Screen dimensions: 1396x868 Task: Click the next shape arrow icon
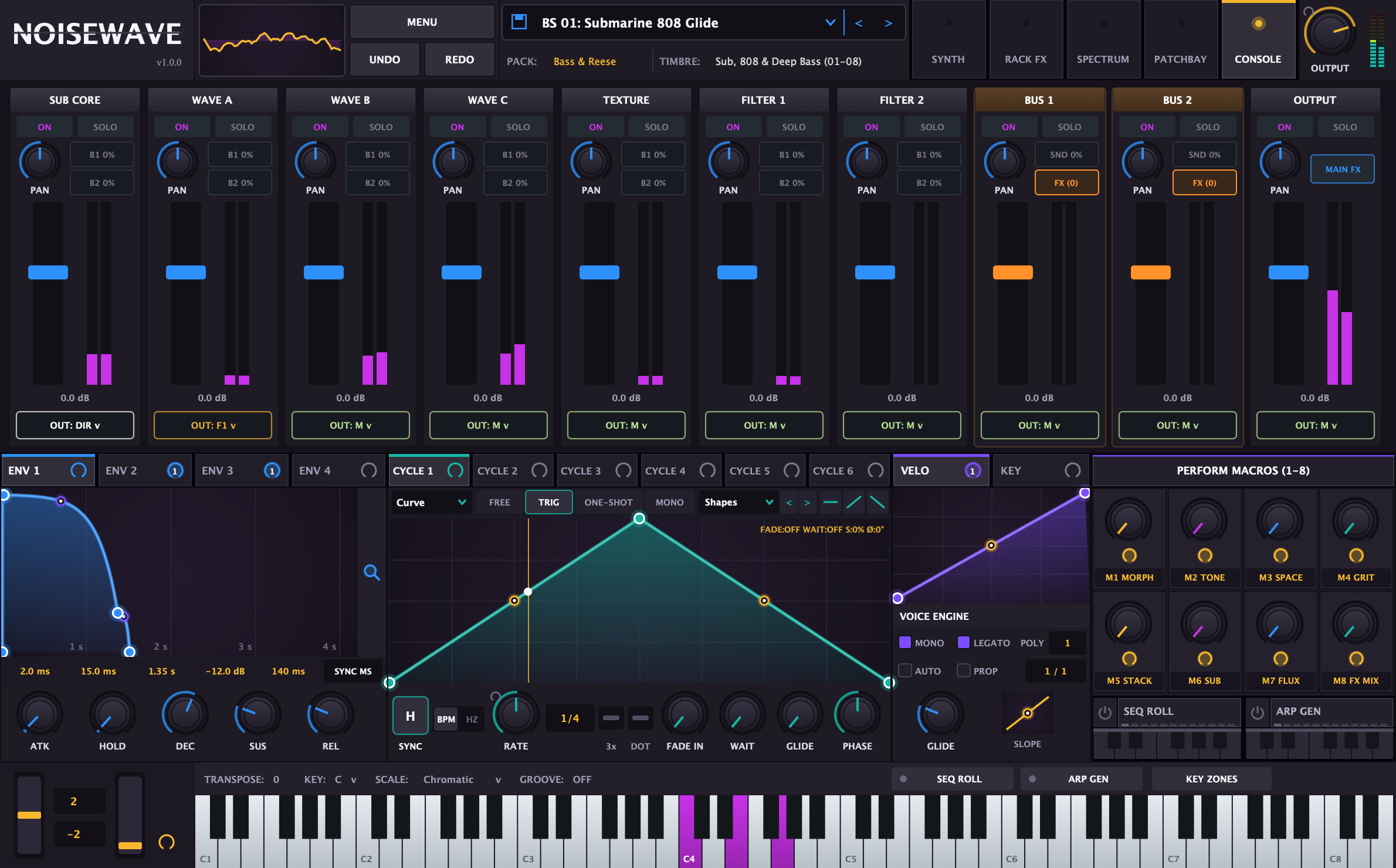click(807, 503)
